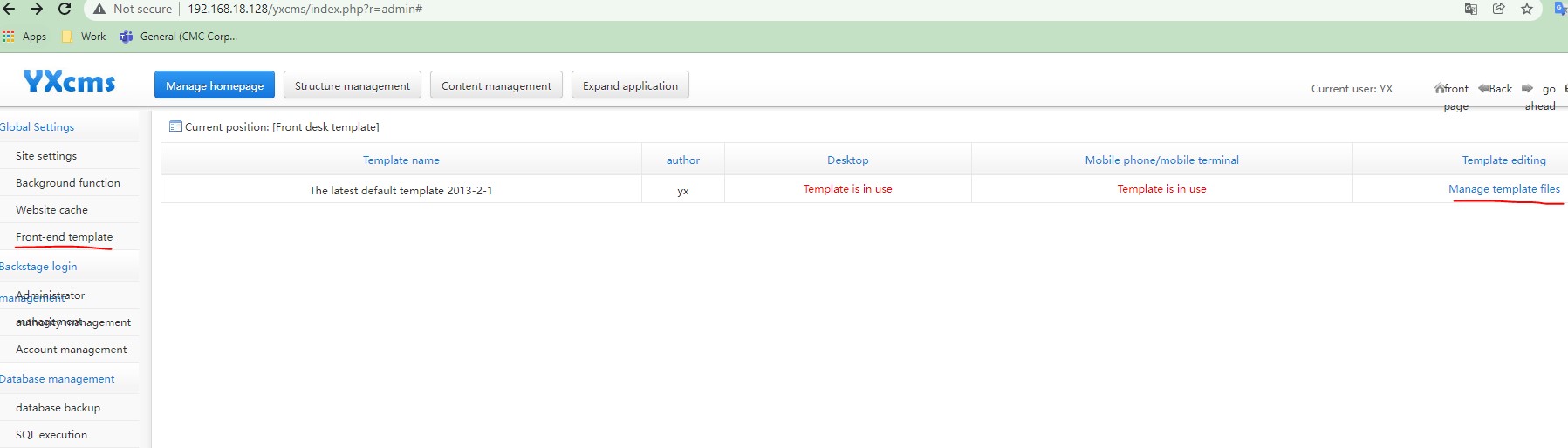The width and height of the screenshot is (1568, 448).
Task: Switch to Structure management tab
Action: tap(353, 85)
